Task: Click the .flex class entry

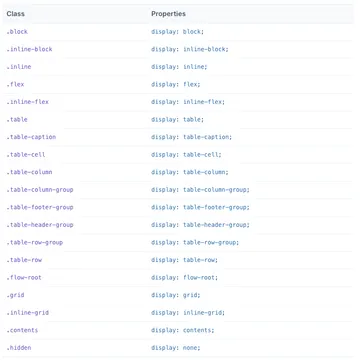Action: point(15,84)
